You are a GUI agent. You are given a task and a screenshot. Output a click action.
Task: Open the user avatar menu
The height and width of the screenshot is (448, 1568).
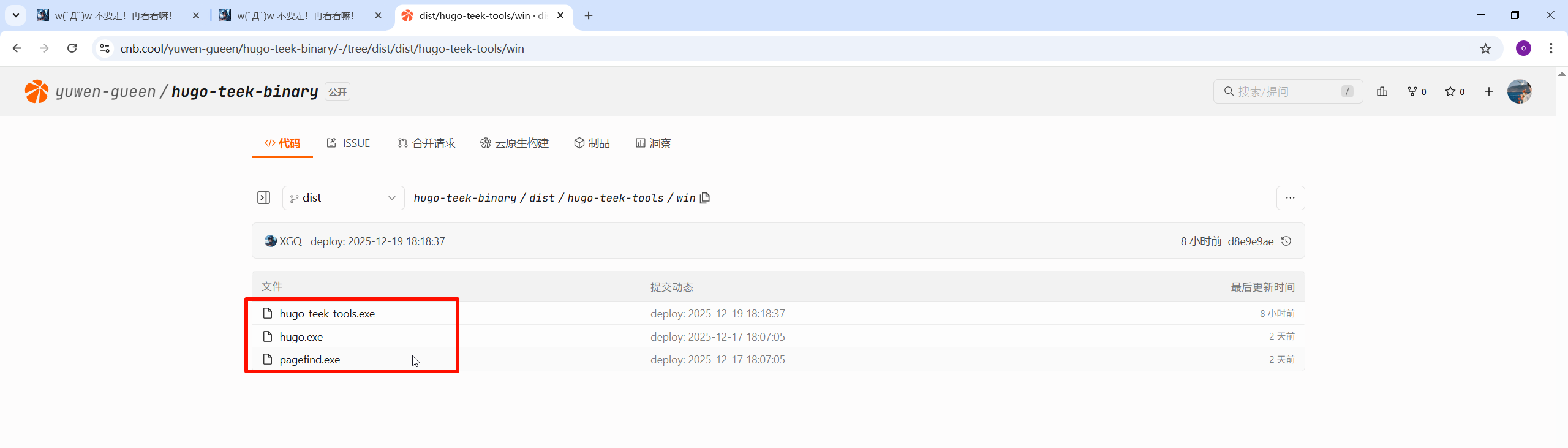coord(1520,91)
